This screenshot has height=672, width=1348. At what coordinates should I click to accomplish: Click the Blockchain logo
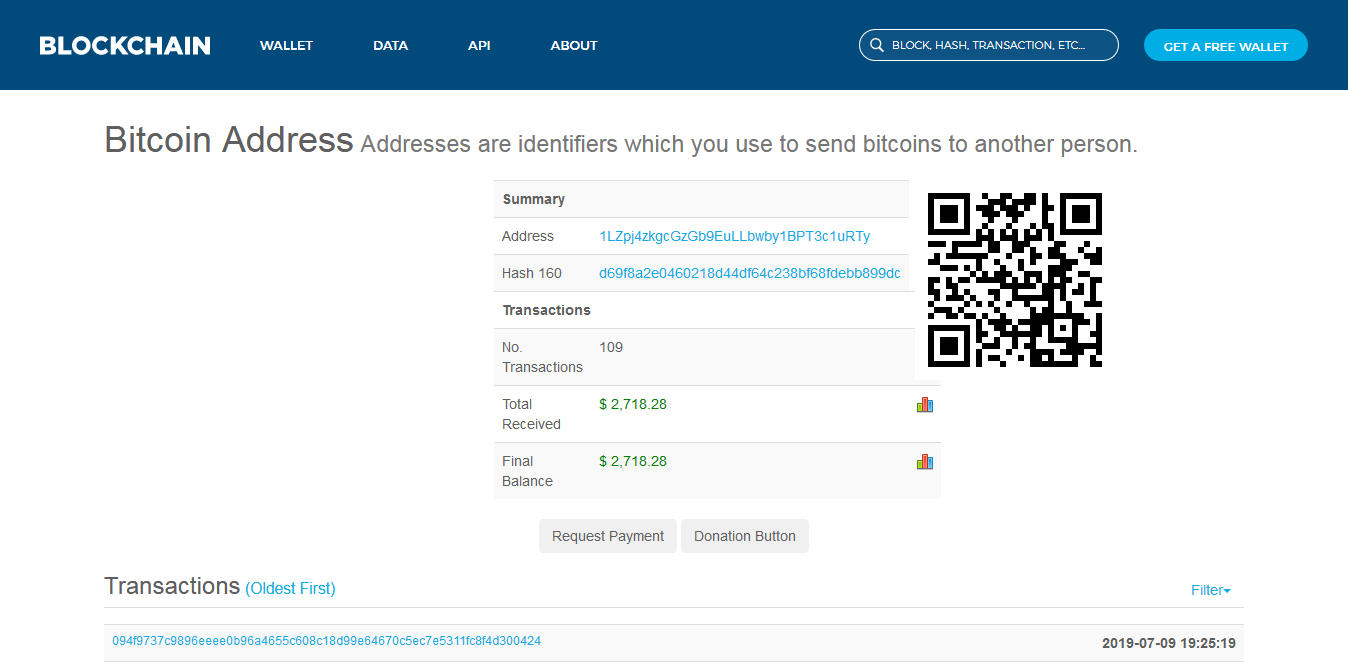point(125,45)
